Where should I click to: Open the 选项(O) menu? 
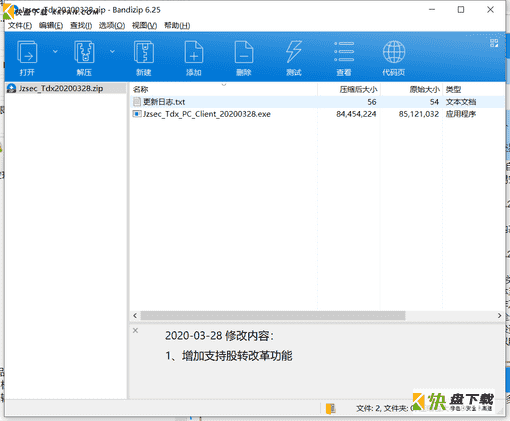pyautogui.click(x=112, y=25)
